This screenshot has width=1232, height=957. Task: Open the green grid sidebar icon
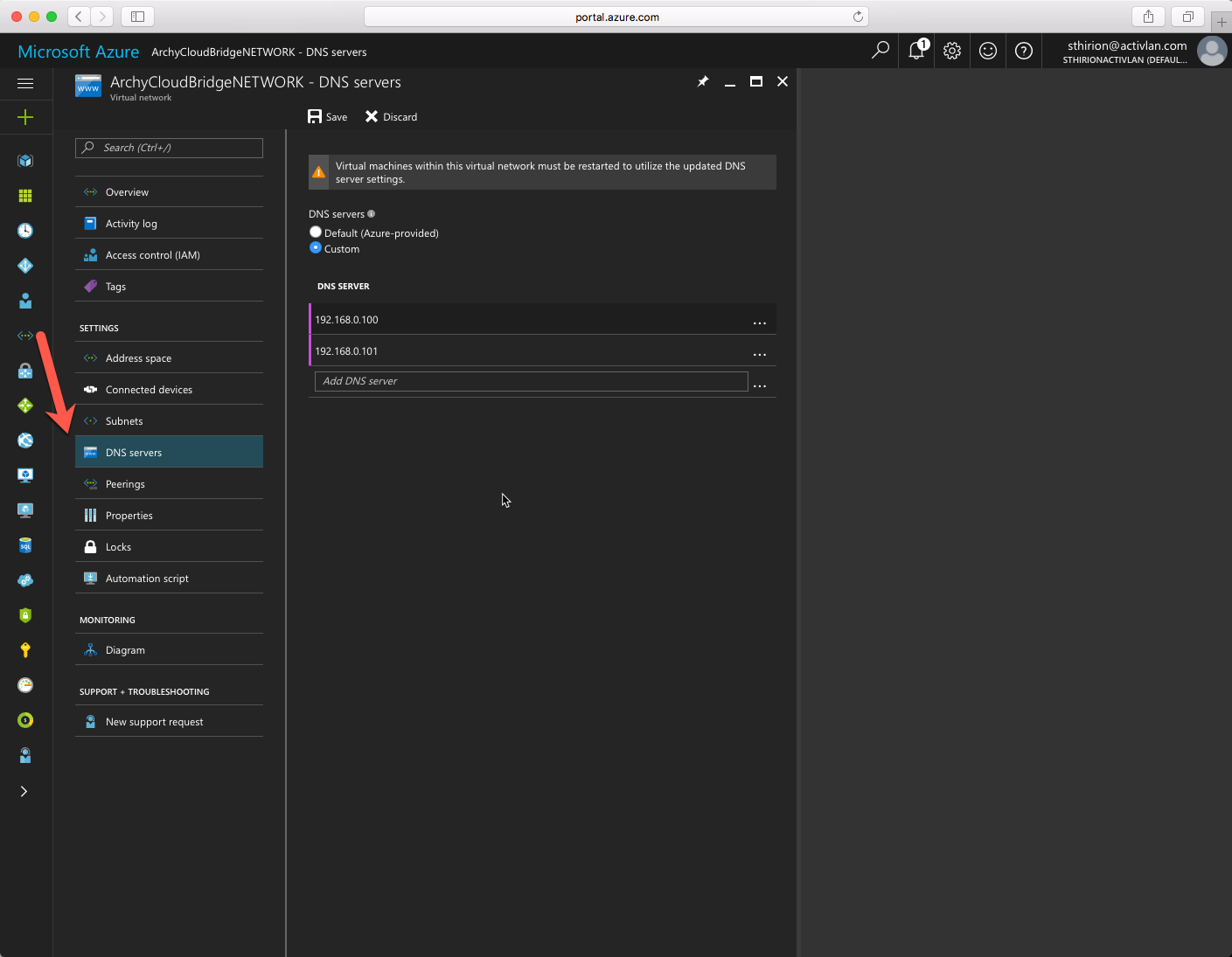pyautogui.click(x=25, y=196)
